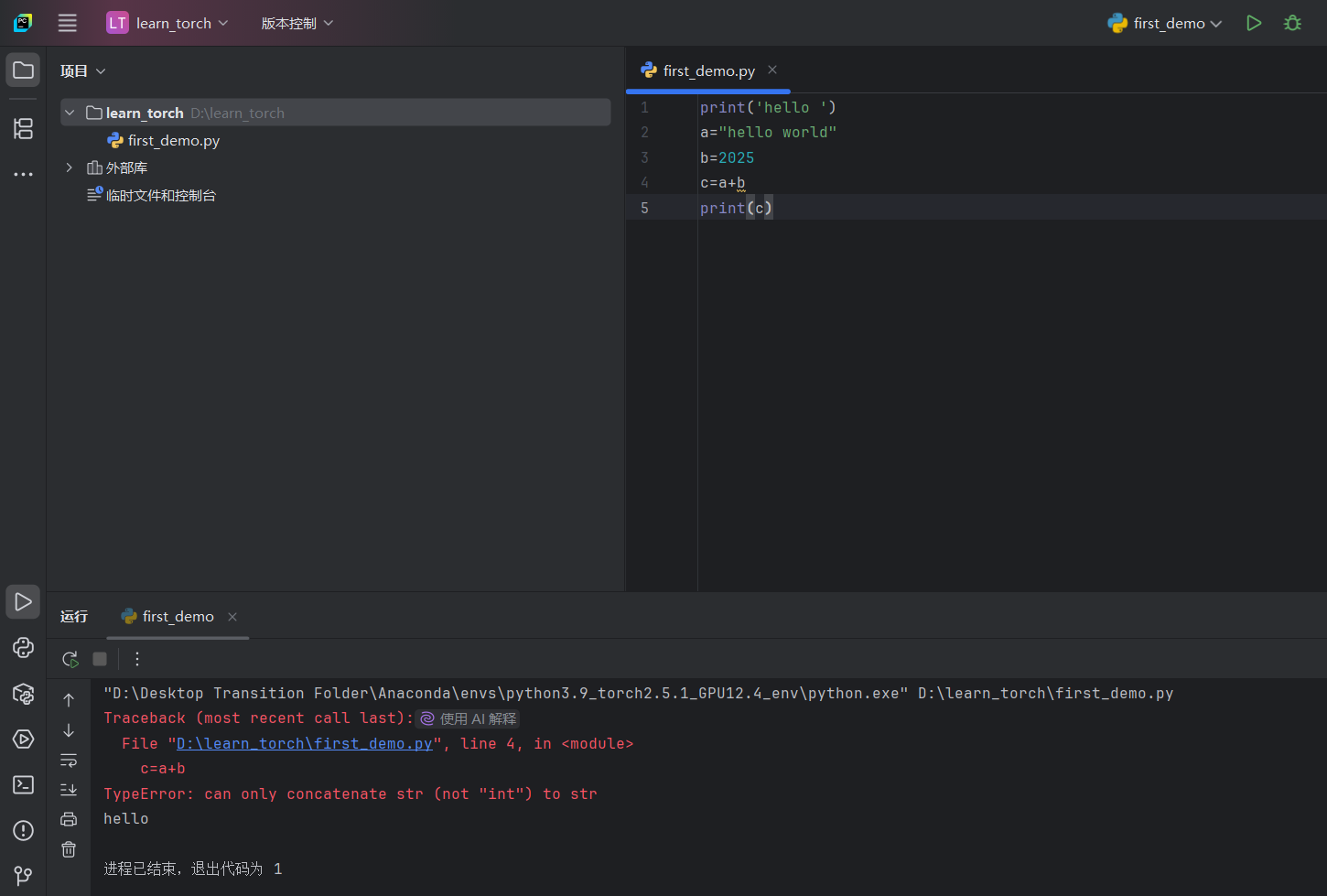Image resolution: width=1327 pixels, height=896 pixels.
Task: Switch to the first_demo.py editor tab
Action: 707,70
